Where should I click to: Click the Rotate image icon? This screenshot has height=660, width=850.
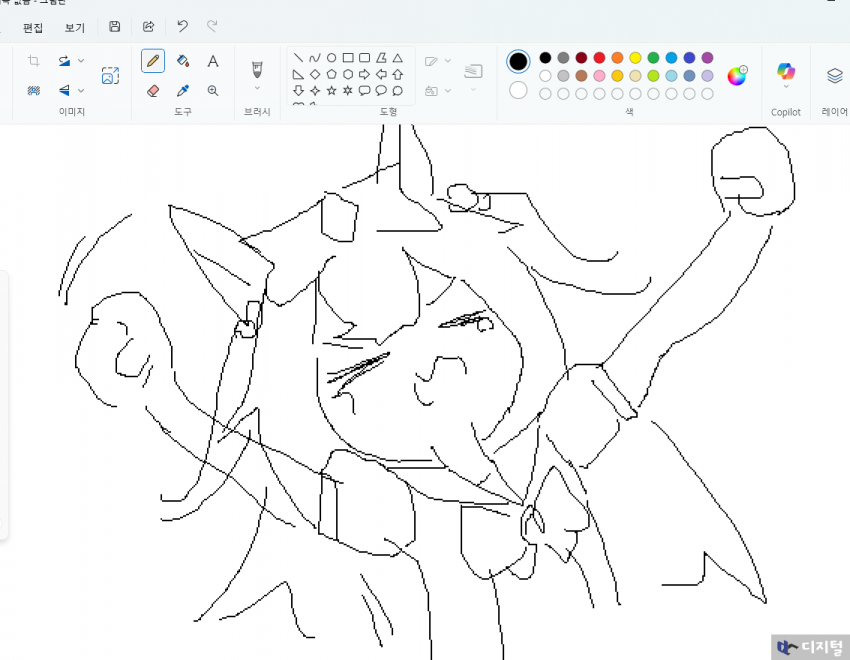[65, 61]
